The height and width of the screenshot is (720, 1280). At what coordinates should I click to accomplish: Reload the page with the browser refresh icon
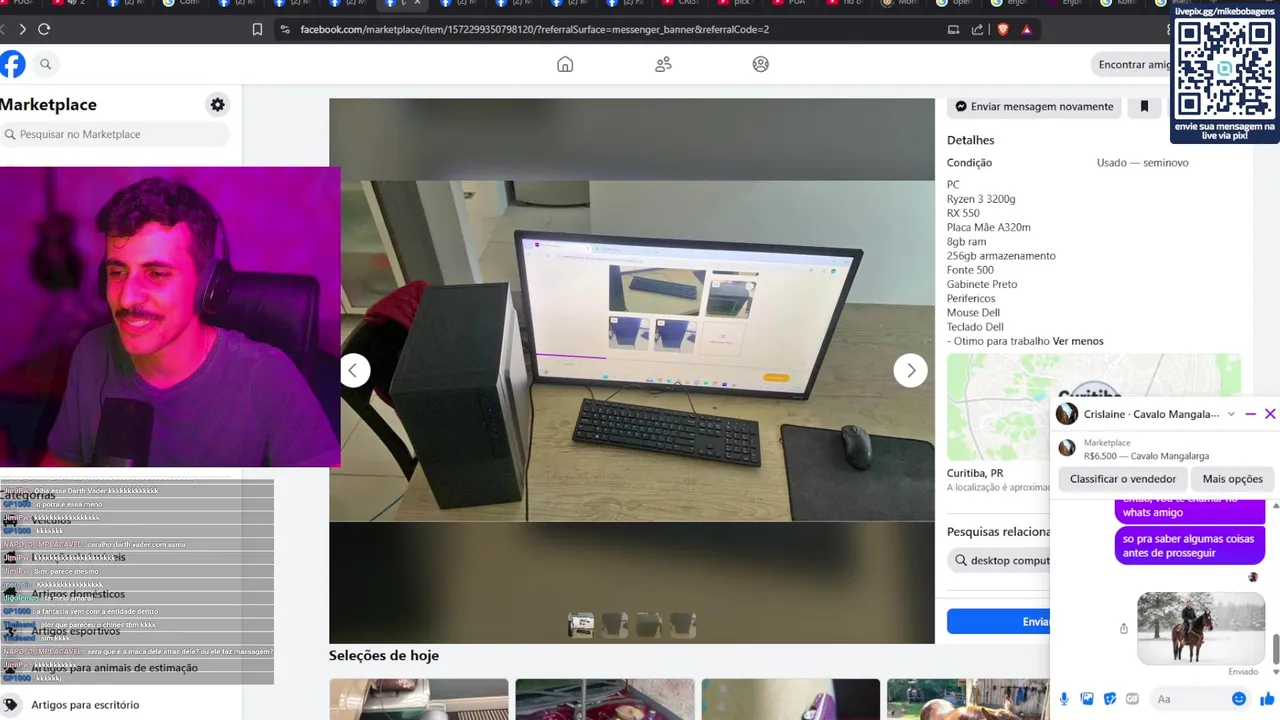pyautogui.click(x=44, y=29)
